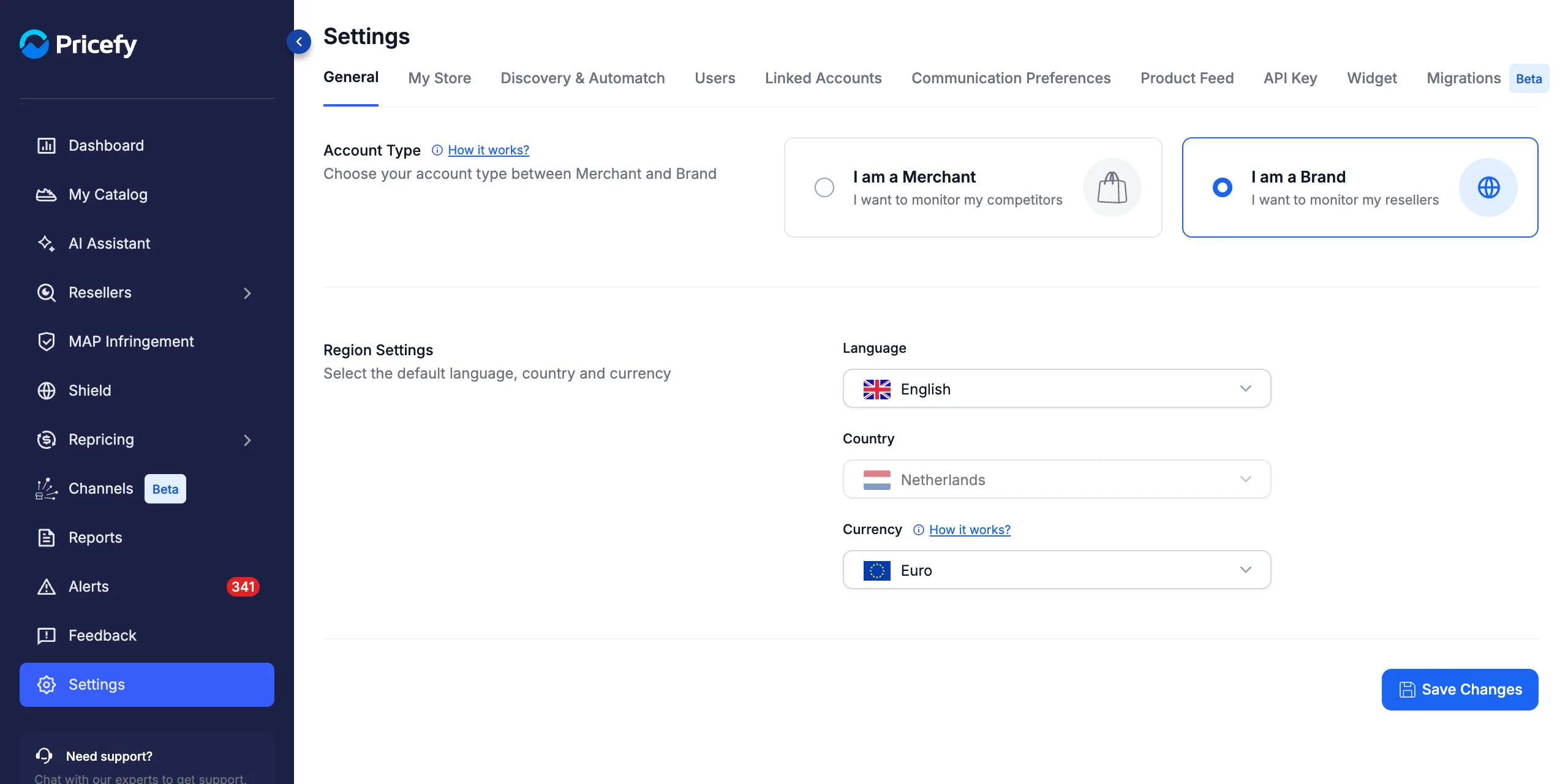Click the Resellers magnifier icon
The image size is (1568, 784).
tap(47, 293)
